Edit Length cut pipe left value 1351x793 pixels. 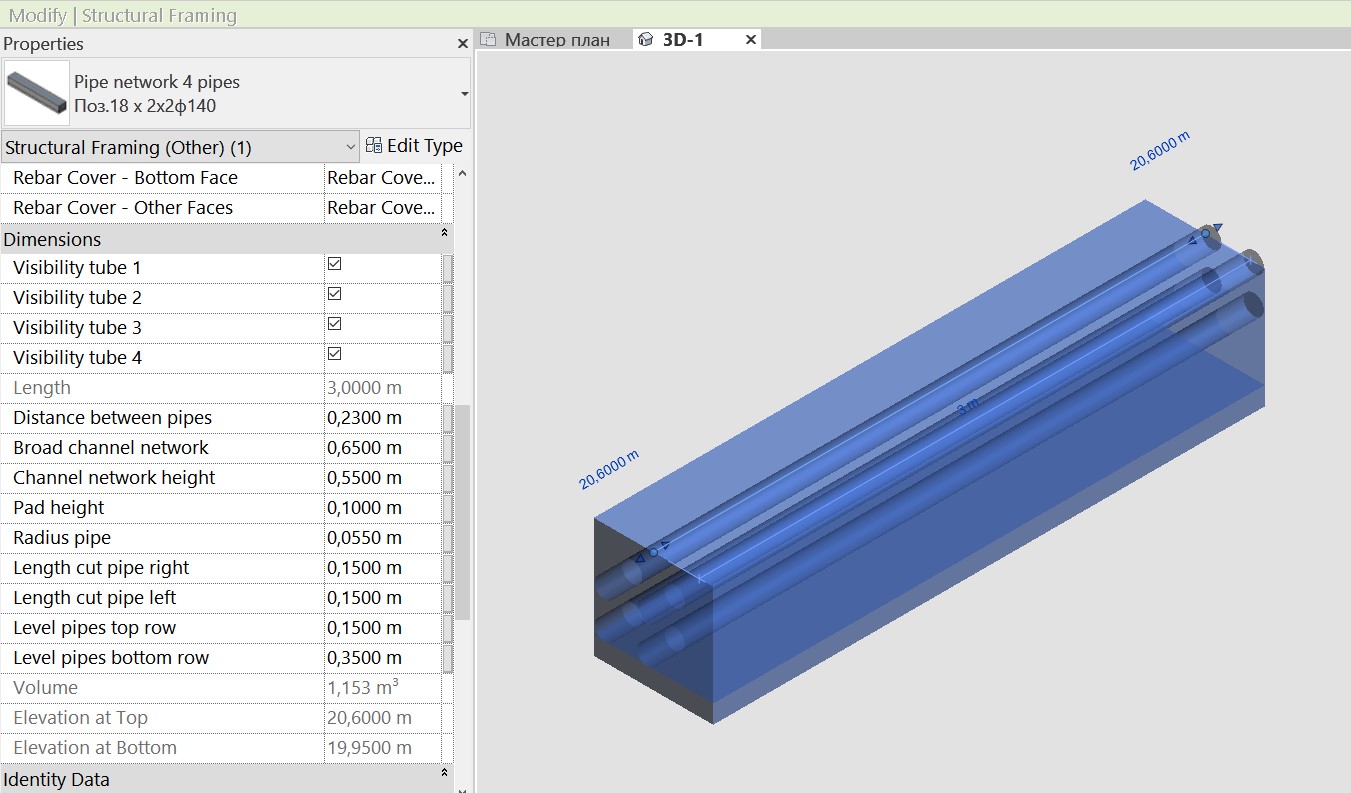pos(383,598)
